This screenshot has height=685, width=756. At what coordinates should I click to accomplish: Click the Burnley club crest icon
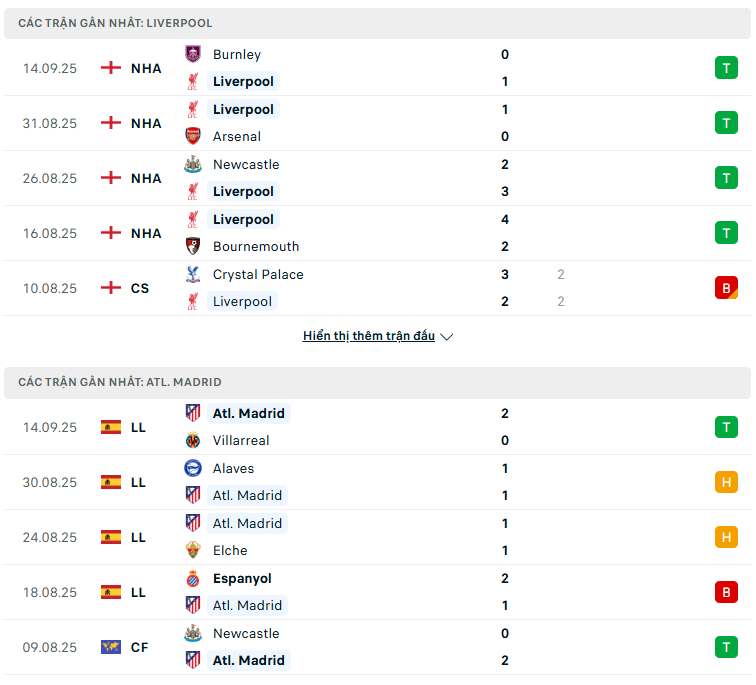point(193,55)
